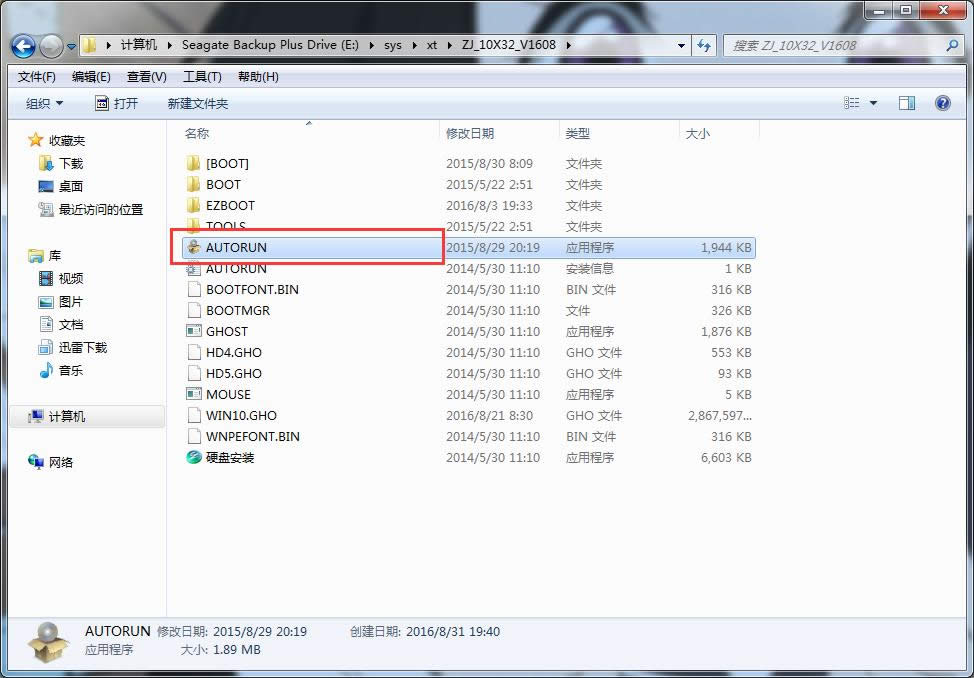The image size is (974, 678).
Task: Select the AUTORUN 安装信息 file icon
Action: 194,268
